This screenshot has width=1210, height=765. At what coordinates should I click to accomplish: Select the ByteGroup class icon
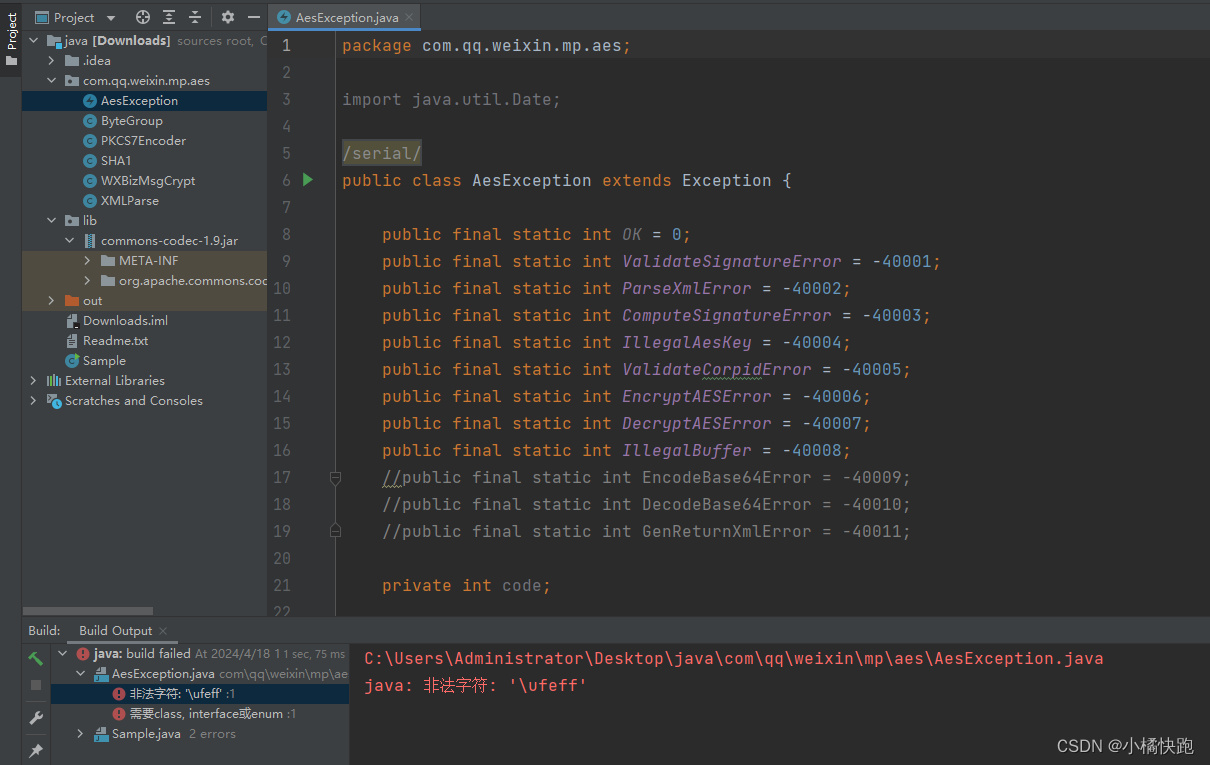(90, 121)
